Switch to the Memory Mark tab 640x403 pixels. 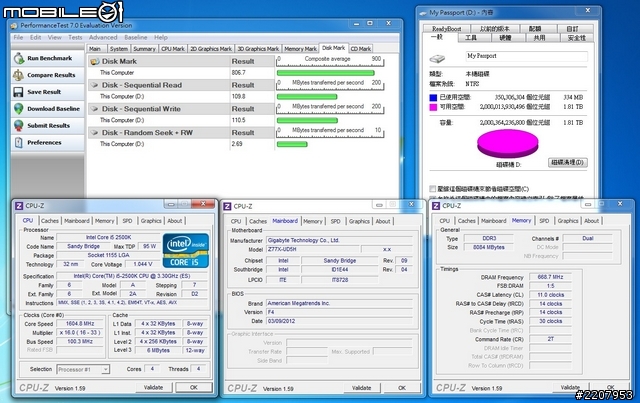point(300,49)
